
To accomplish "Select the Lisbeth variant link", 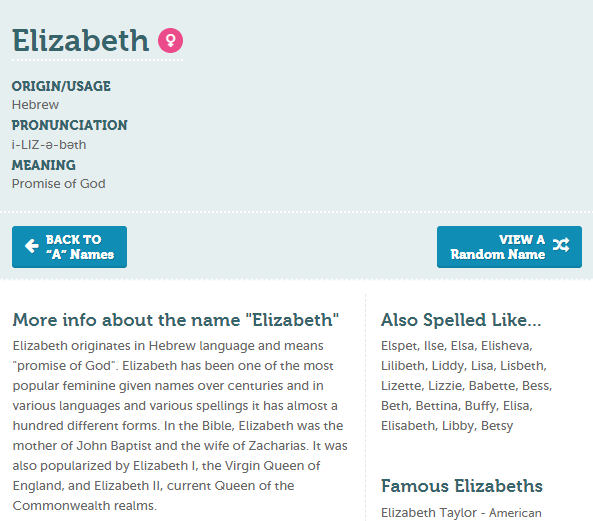I will click(522, 366).
